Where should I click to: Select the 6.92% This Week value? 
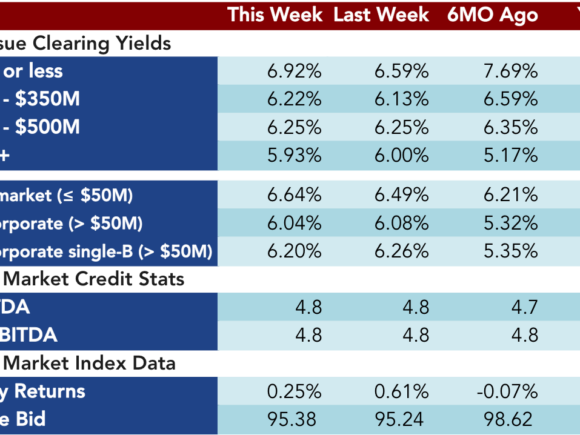click(x=294, y=71)
